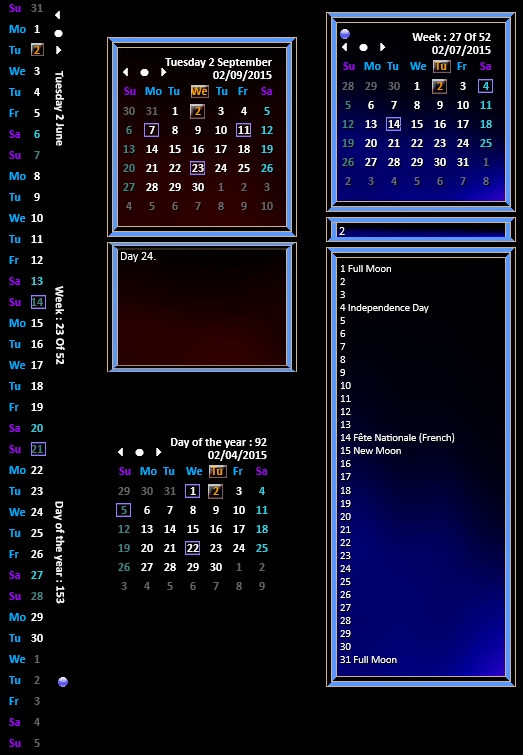Click the today dot in April calendar
The height and width of the screenshot is (755, 523).
pyautogui.click(x=139, y=452)
